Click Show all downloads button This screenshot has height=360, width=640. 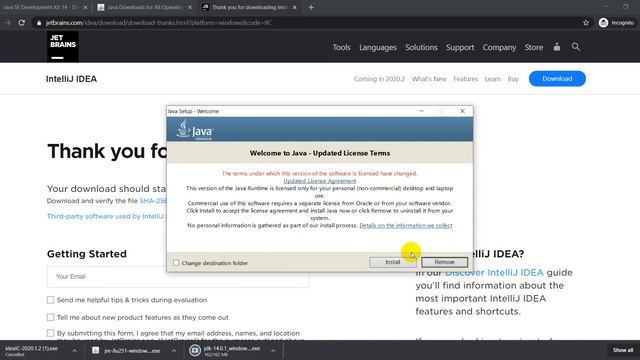(622, 350)
